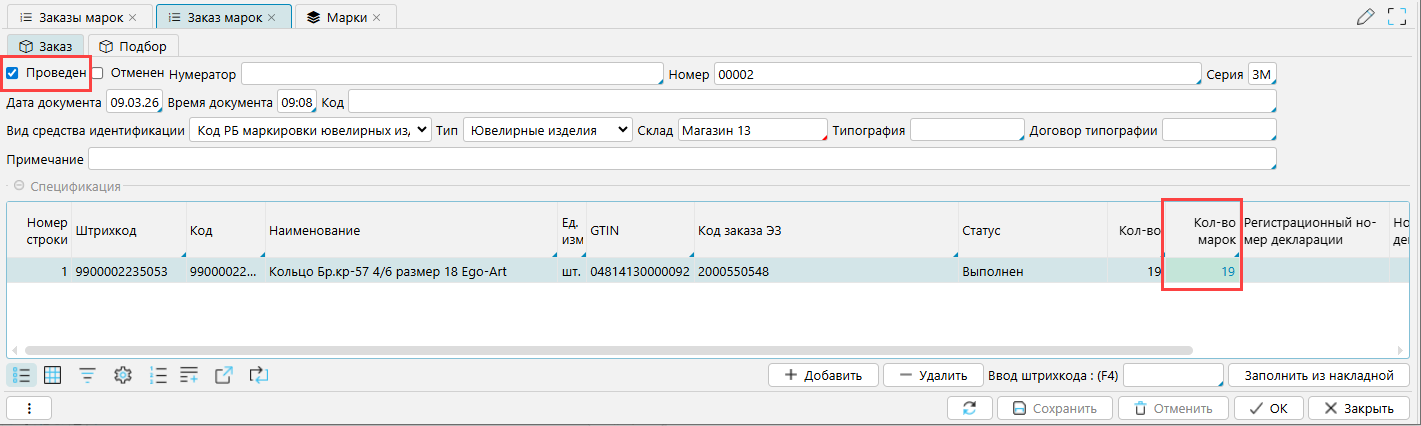Switch to list view in the table toolbar
This screenshot has height=426, width=1421.
(x=21, y=375)
